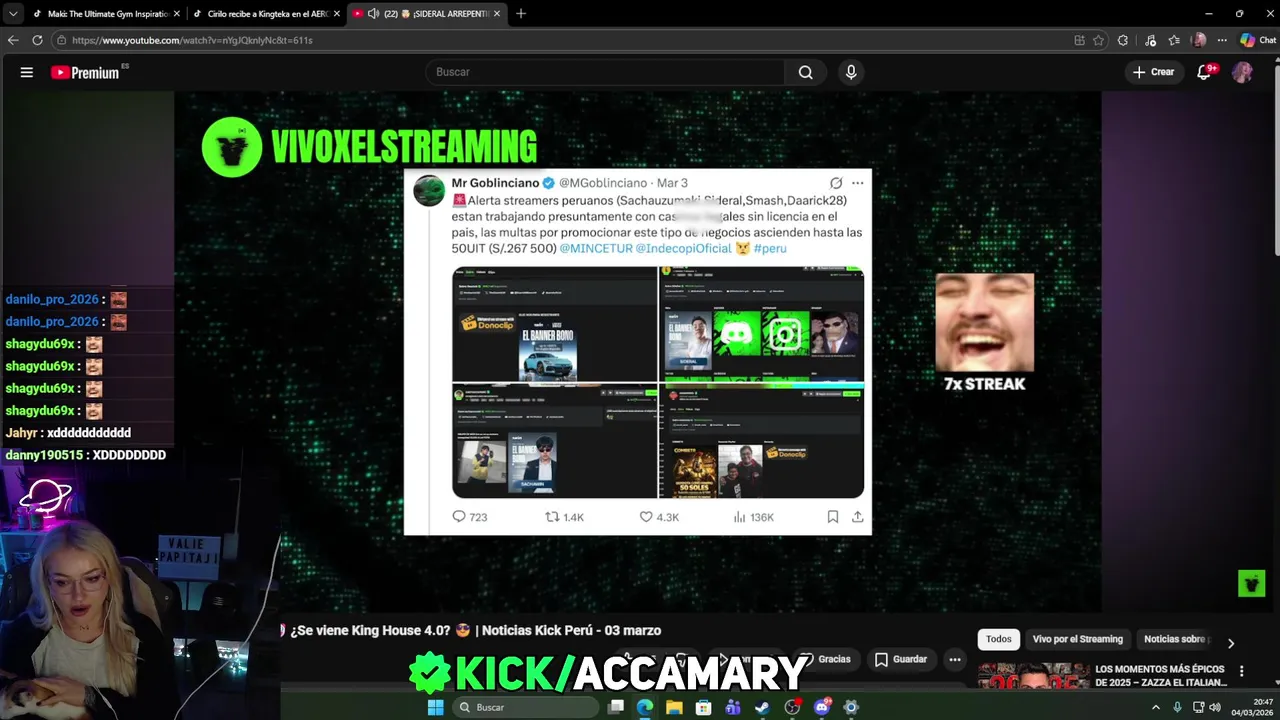Image resolution: width=1280 pixels, height=720 pixels.
Task: Open the Windows Start menu
Action: tap(435, 707)
